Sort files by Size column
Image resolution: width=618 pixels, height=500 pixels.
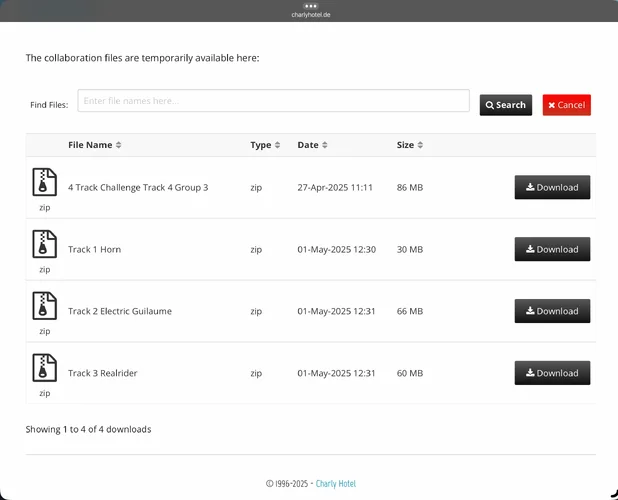(410, 145)
